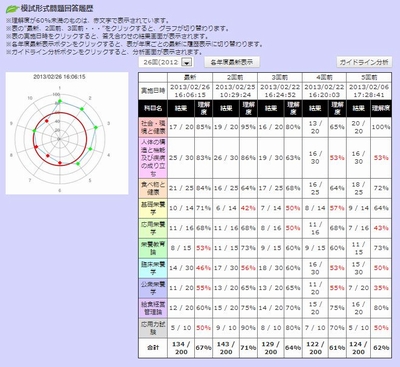The width and height of the screenshot is (400, 367).
Task: Click the 科目名 header cell
Action: (153, 108)
